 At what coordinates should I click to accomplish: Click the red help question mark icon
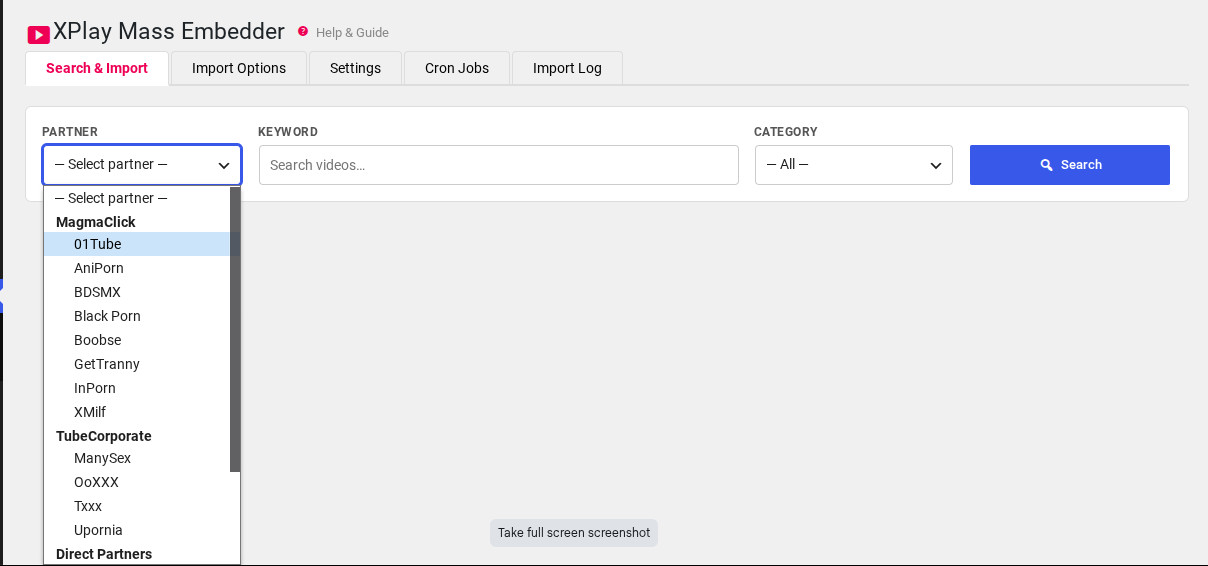[303, 31]
